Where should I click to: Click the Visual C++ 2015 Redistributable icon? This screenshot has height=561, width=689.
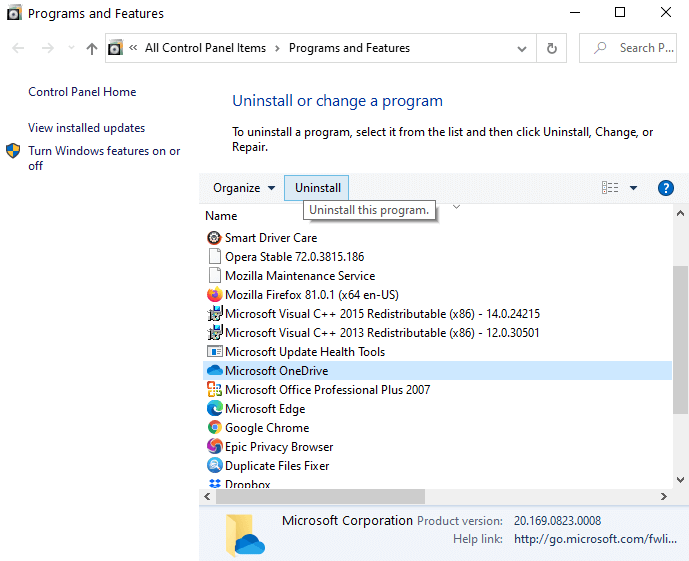[x=214, y=314]
